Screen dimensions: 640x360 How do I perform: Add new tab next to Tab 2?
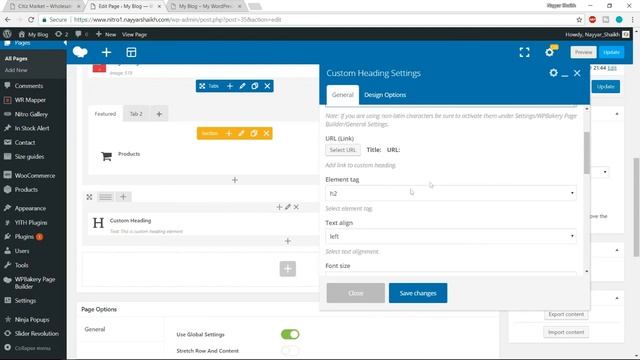(159, 114)
